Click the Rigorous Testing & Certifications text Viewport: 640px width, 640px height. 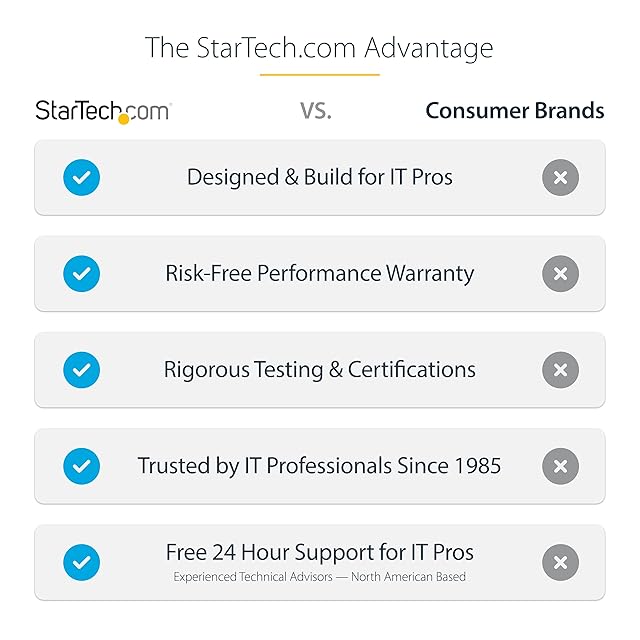click(x=320, y=370)
